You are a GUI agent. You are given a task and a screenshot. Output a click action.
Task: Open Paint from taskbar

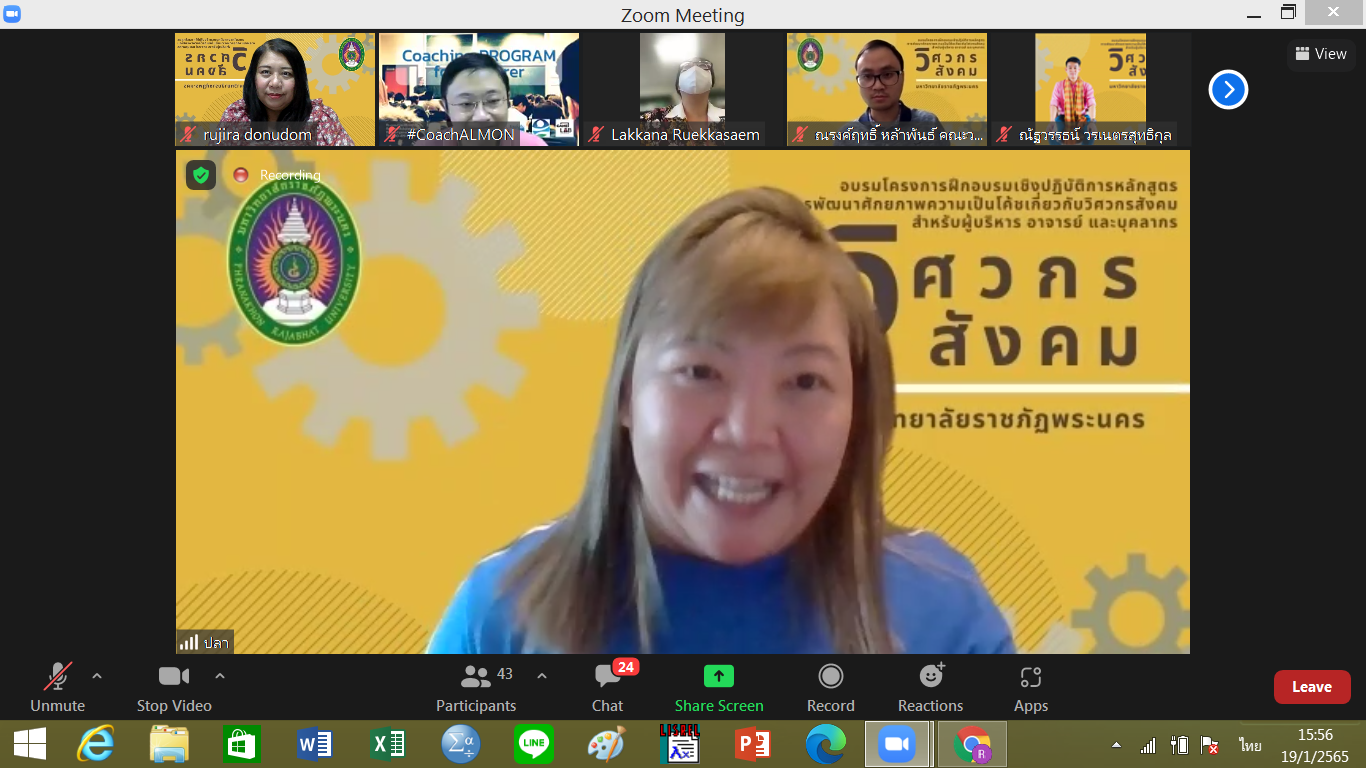606,744
